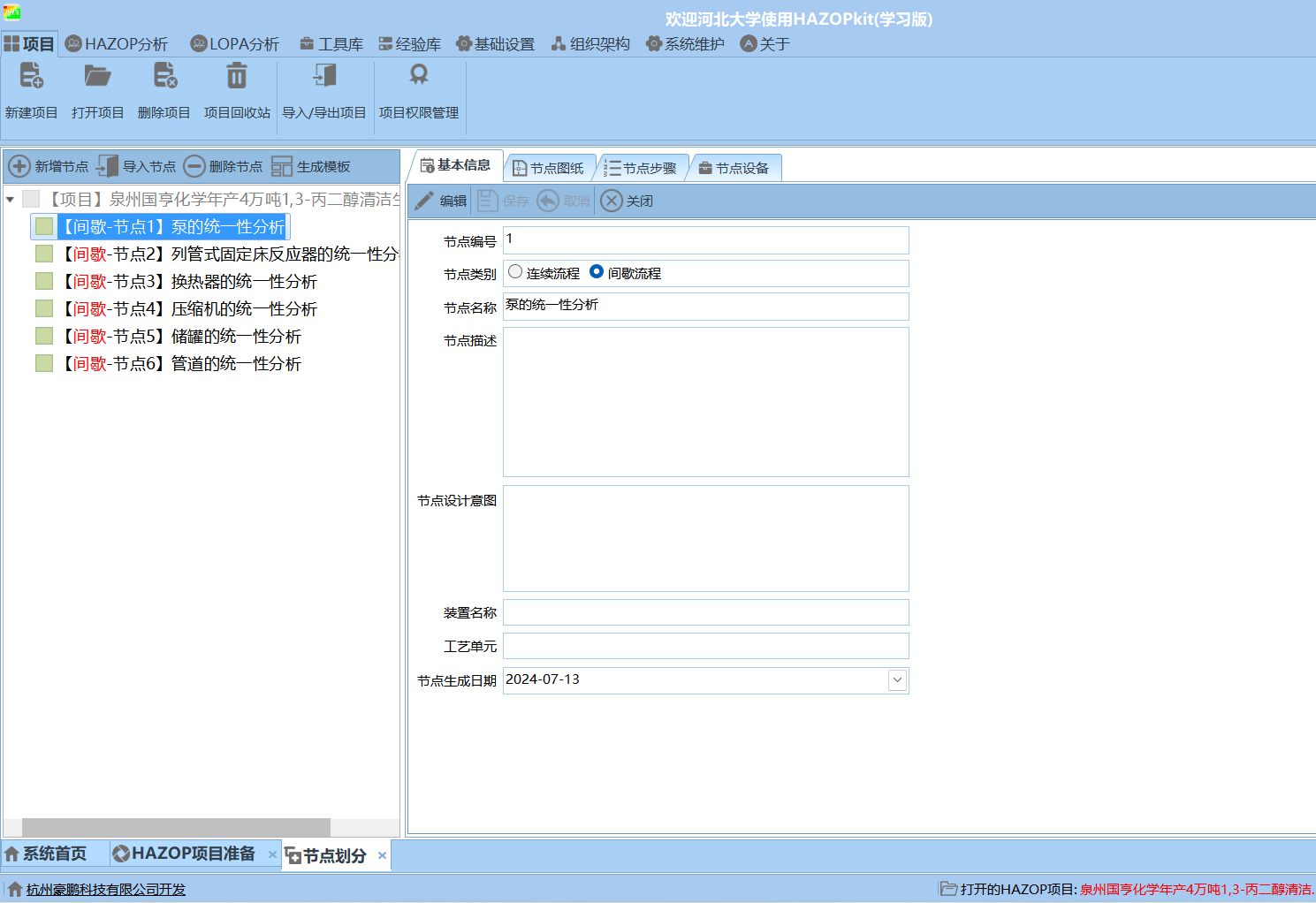1316x903 pixels.
Task: Tick the checkbox for 节点6 管道
Action: coord(44,363)
